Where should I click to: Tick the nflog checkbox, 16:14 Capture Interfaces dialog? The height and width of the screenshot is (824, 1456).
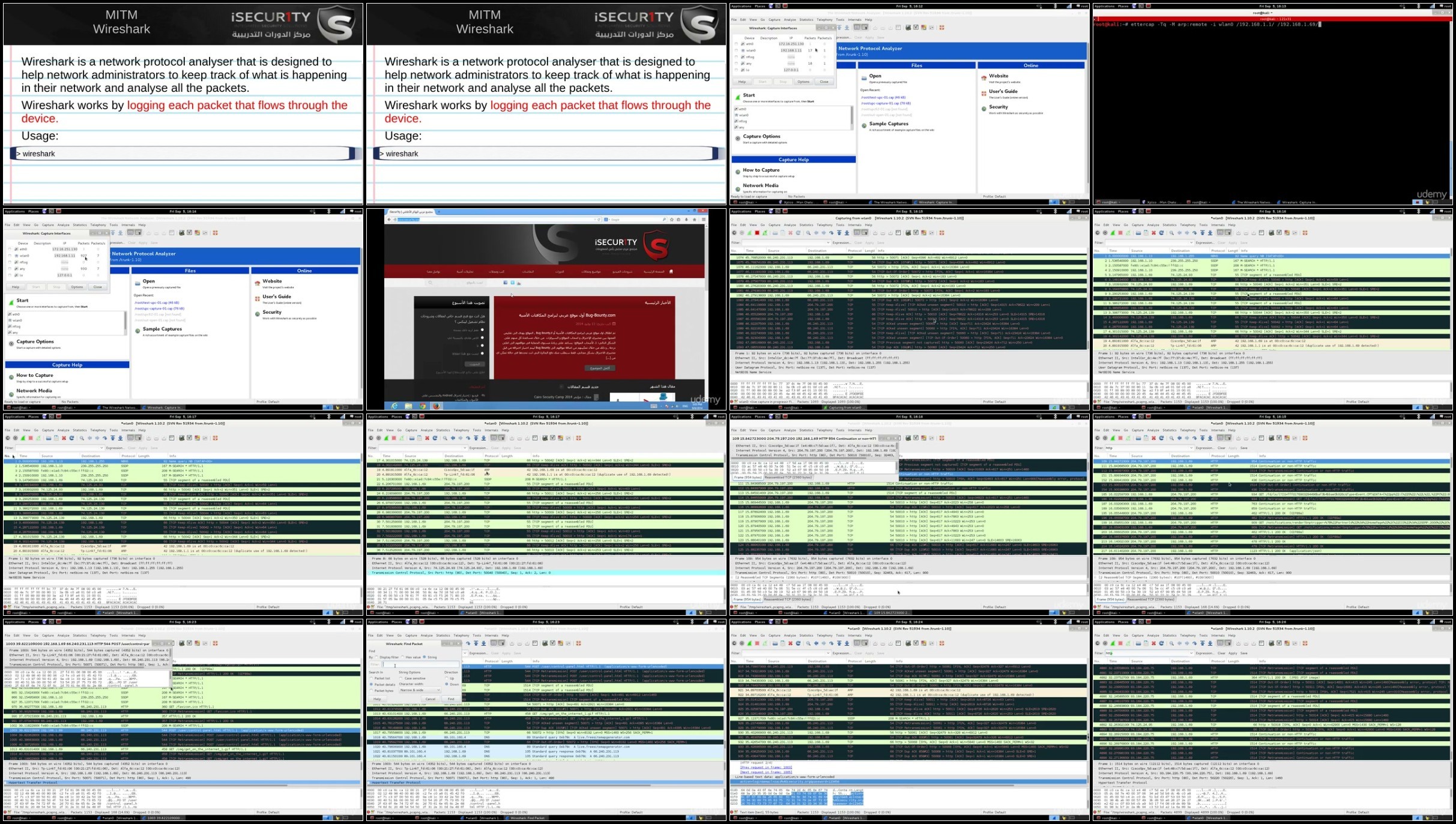[x=10, y=262]
